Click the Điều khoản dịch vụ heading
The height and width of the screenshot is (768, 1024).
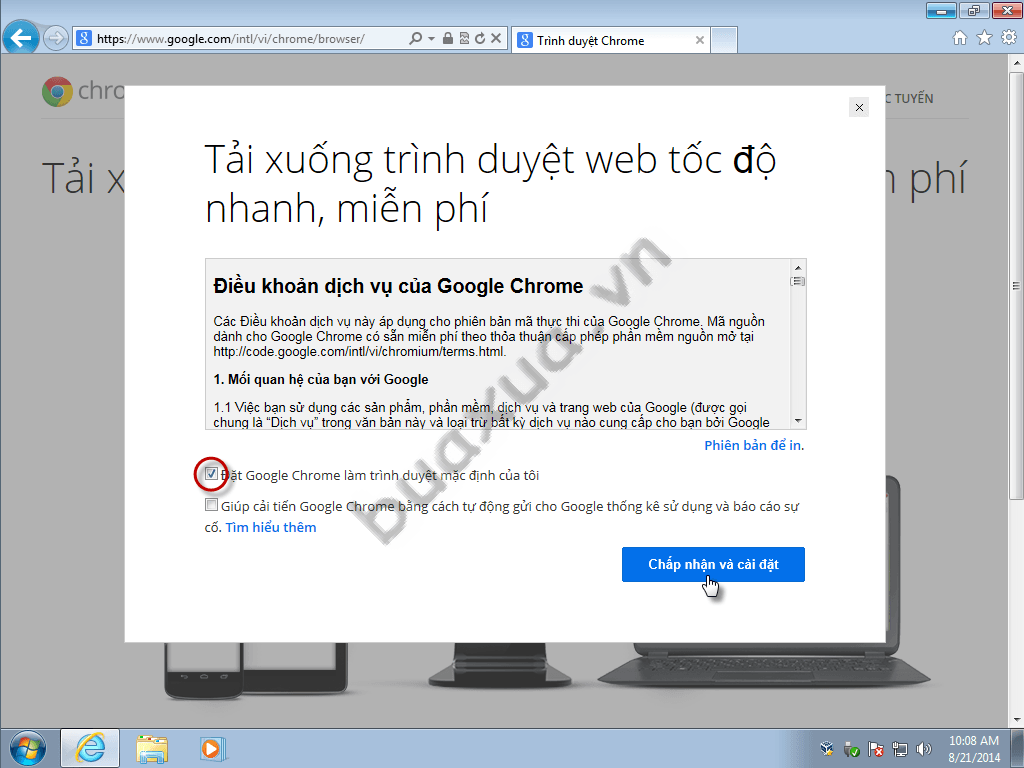[398, 286]
